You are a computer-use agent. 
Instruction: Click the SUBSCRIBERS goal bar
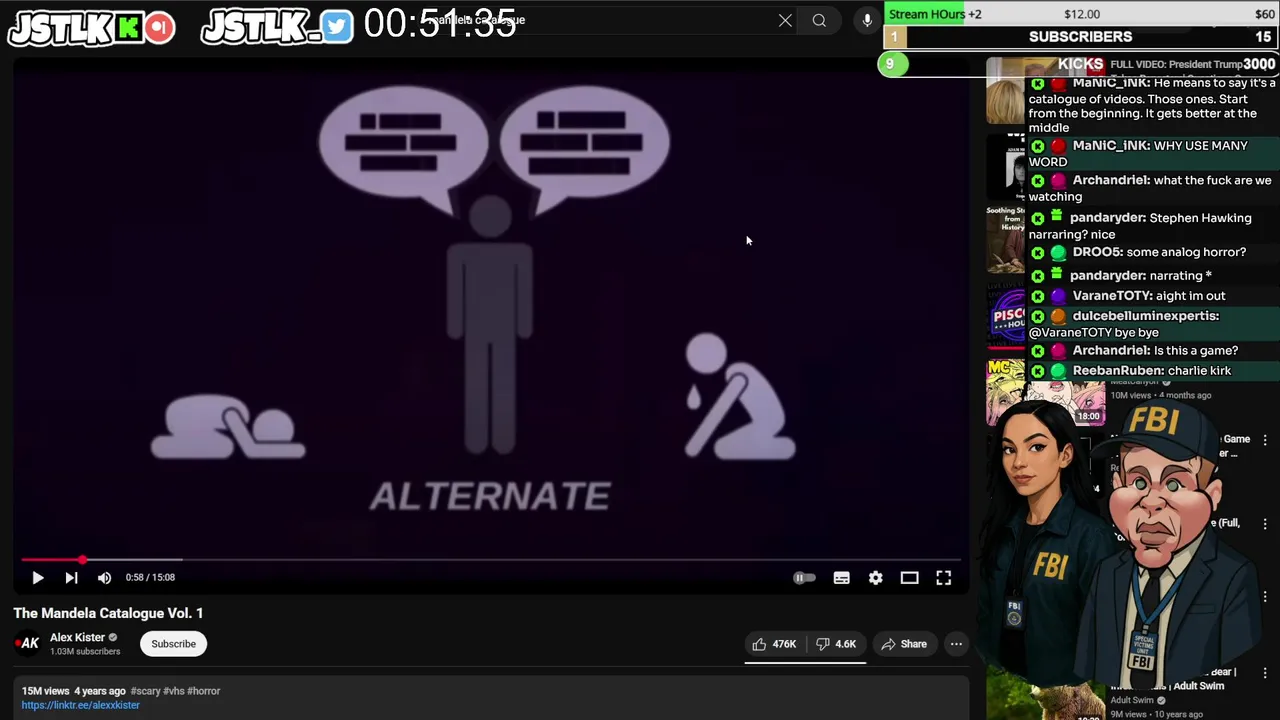click(1081, 37)
